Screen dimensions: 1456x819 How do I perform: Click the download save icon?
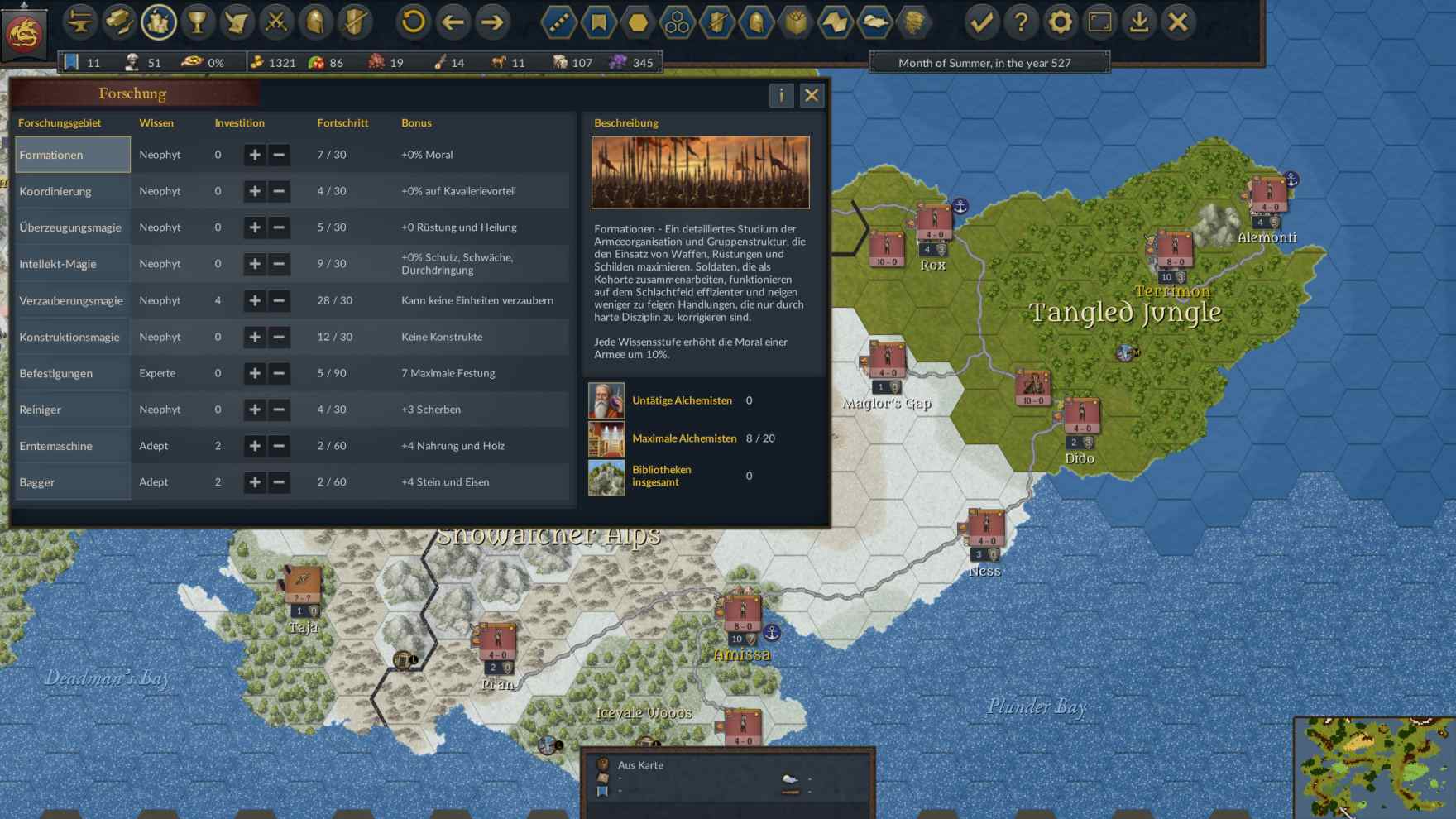pos(1139,22)
